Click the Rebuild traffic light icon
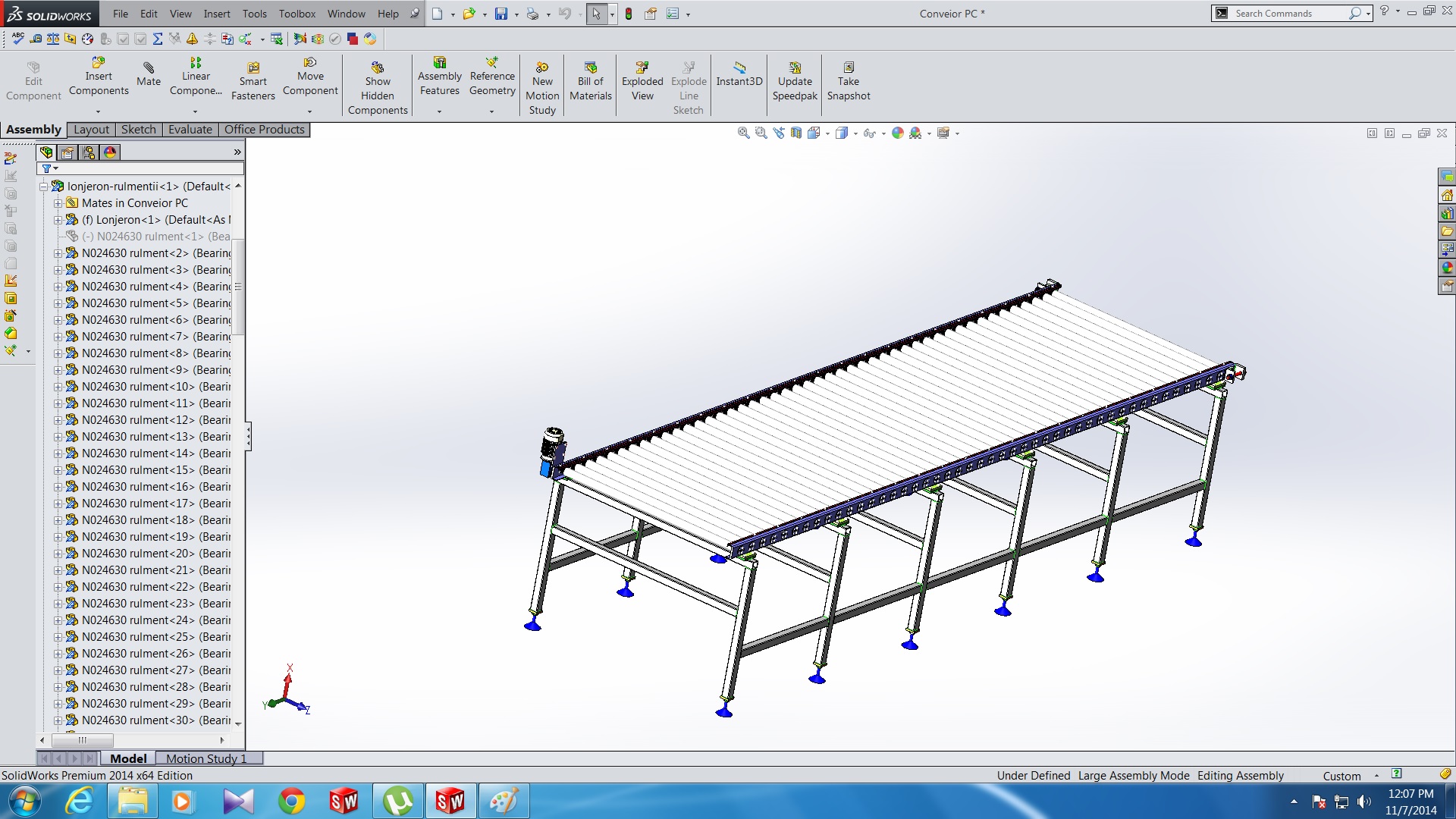Viewport: 1456px width, 819px height. 629,14
